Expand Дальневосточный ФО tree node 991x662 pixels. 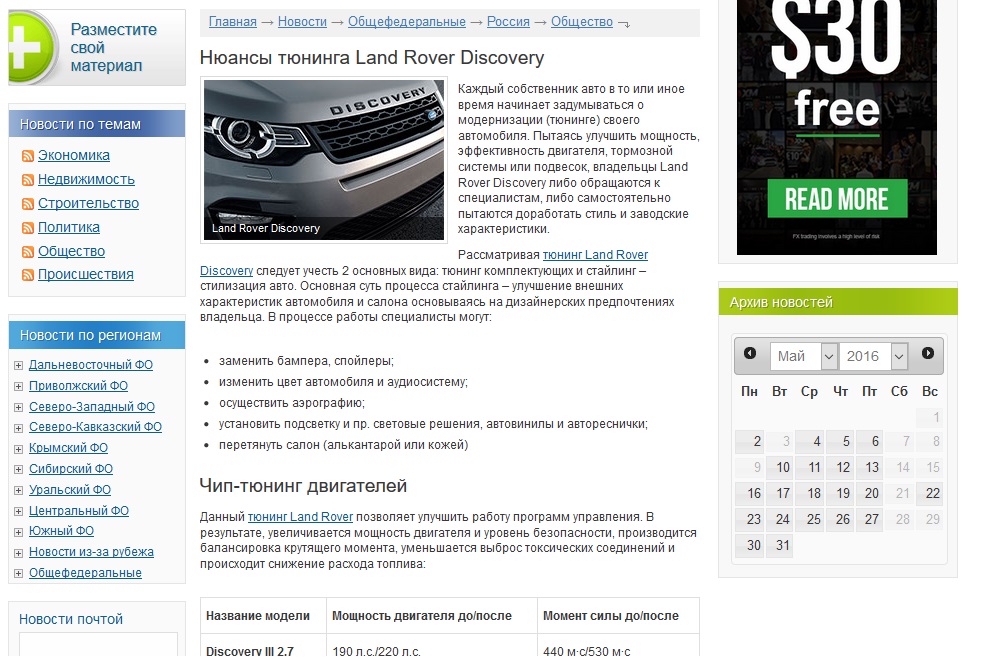point(18,365)
